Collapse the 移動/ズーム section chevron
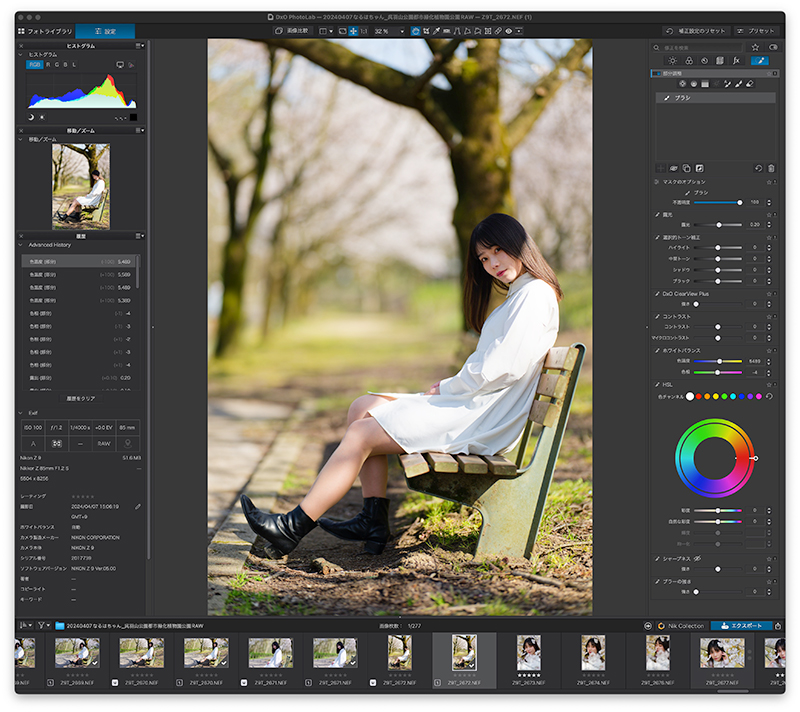This screenshot has height=712, width=800. point(20,139)
